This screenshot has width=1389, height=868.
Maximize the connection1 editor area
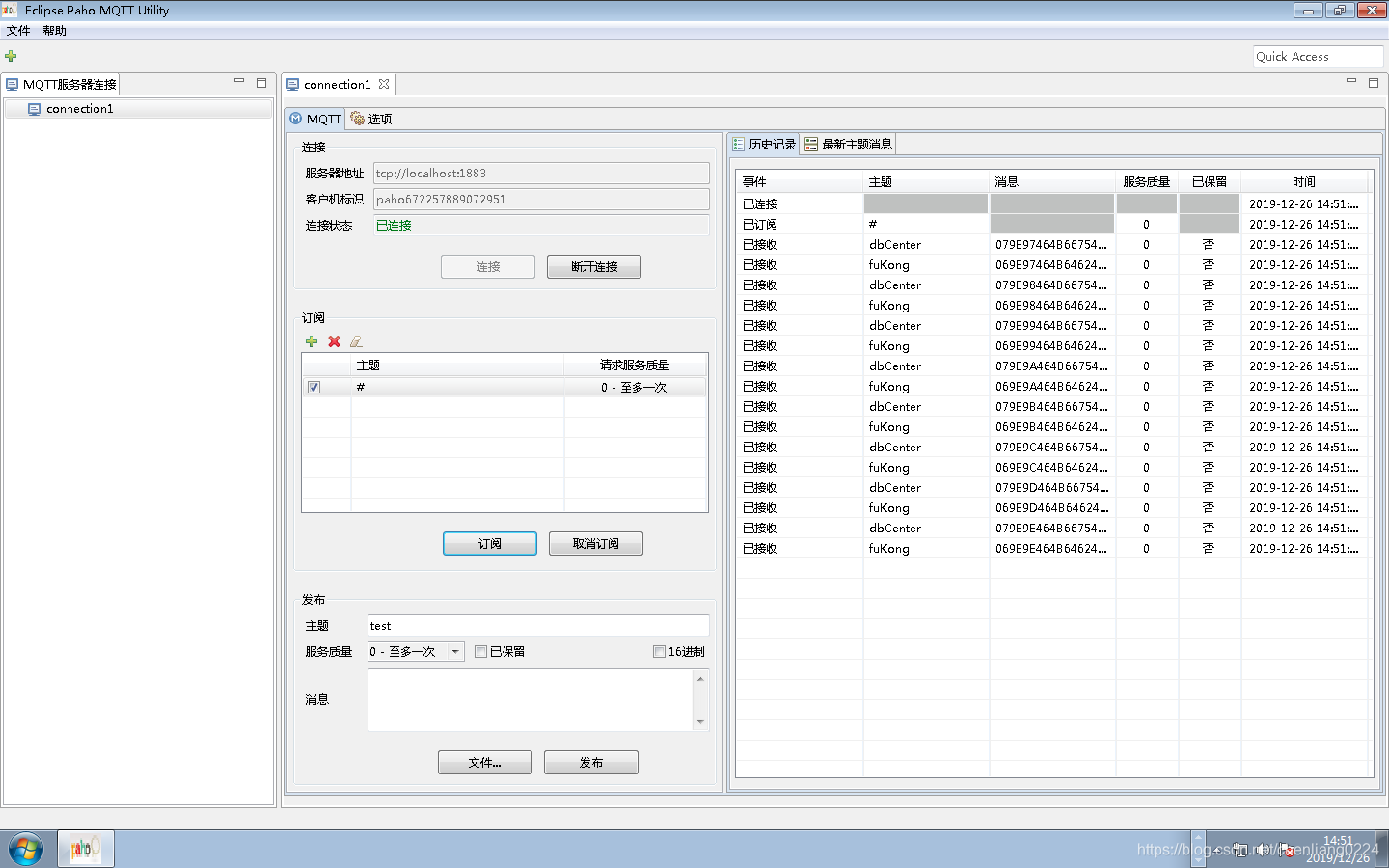point(1374,82)
